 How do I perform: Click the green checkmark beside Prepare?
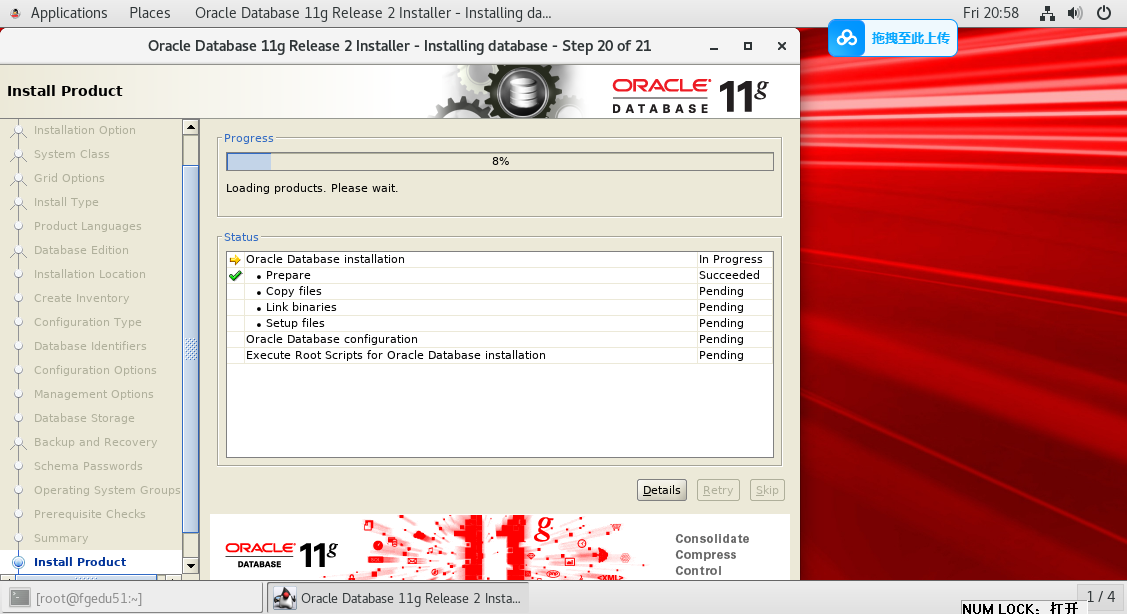point(235,275)
